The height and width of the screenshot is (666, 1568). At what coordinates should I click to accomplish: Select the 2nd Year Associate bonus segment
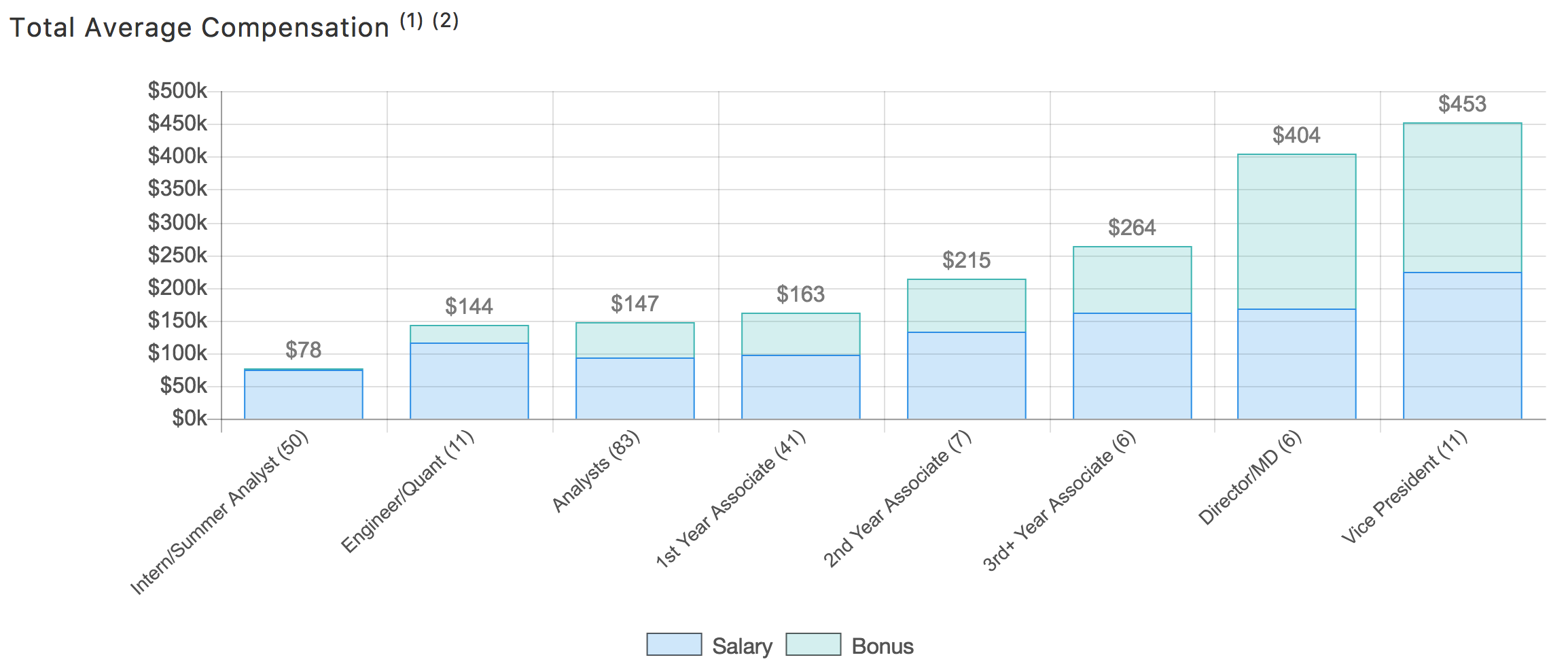click(966, 306)
